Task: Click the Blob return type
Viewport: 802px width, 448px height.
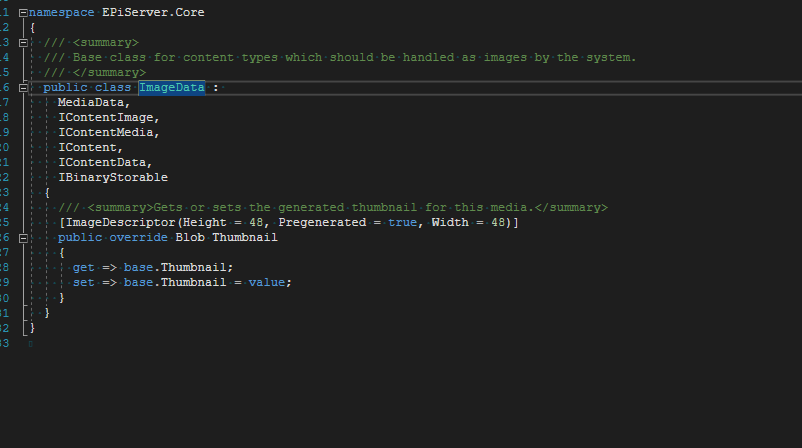Action: (x=189, y=238)
